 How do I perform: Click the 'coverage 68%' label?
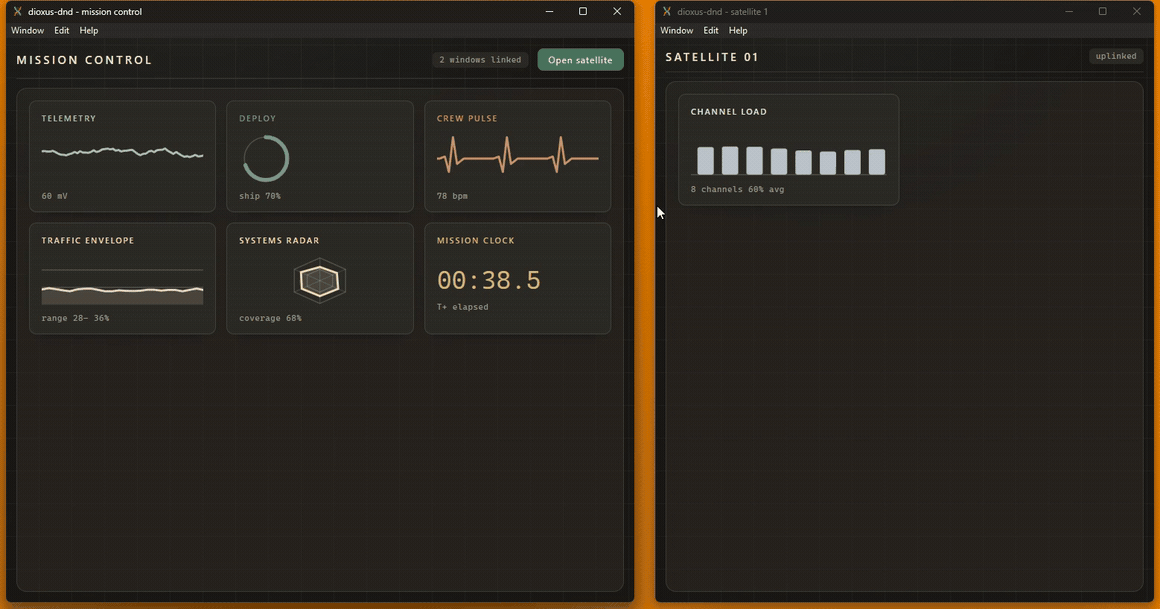pyautogui.click(x=270, y=318)
